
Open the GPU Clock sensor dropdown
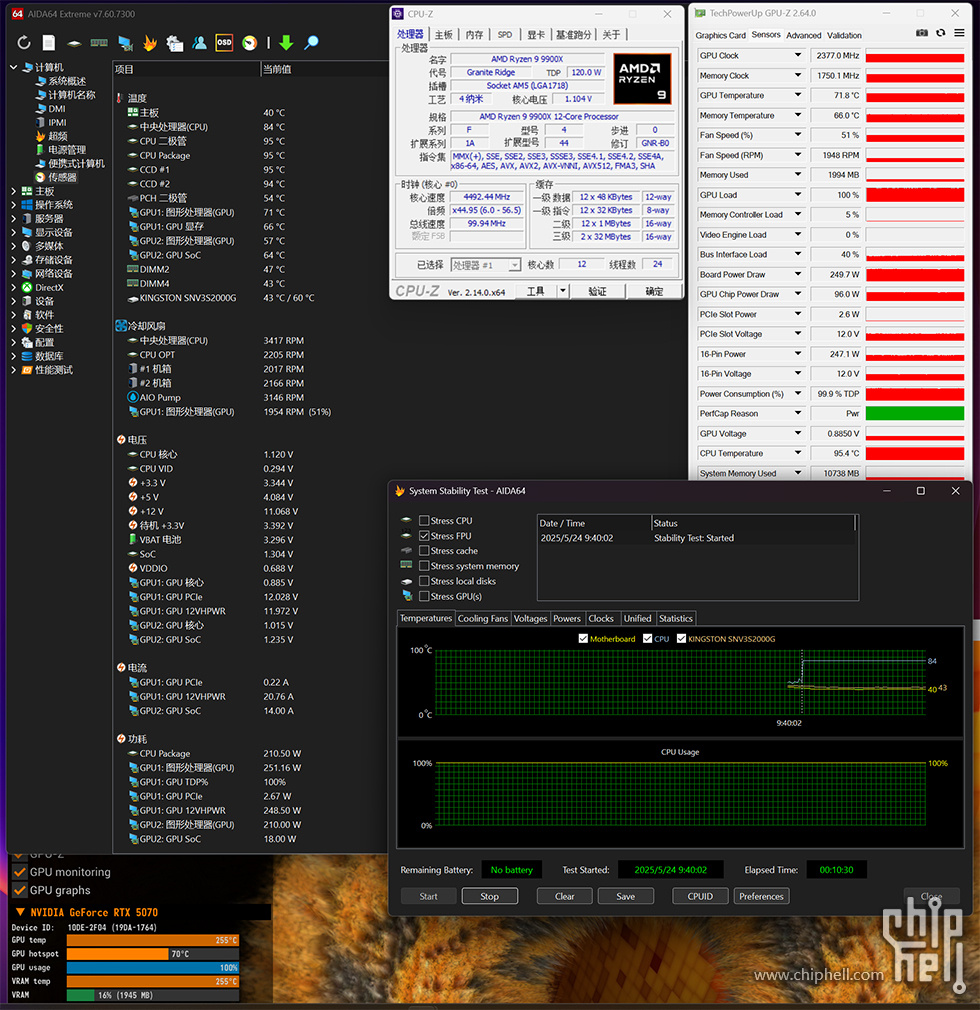(x=798, y=55)
